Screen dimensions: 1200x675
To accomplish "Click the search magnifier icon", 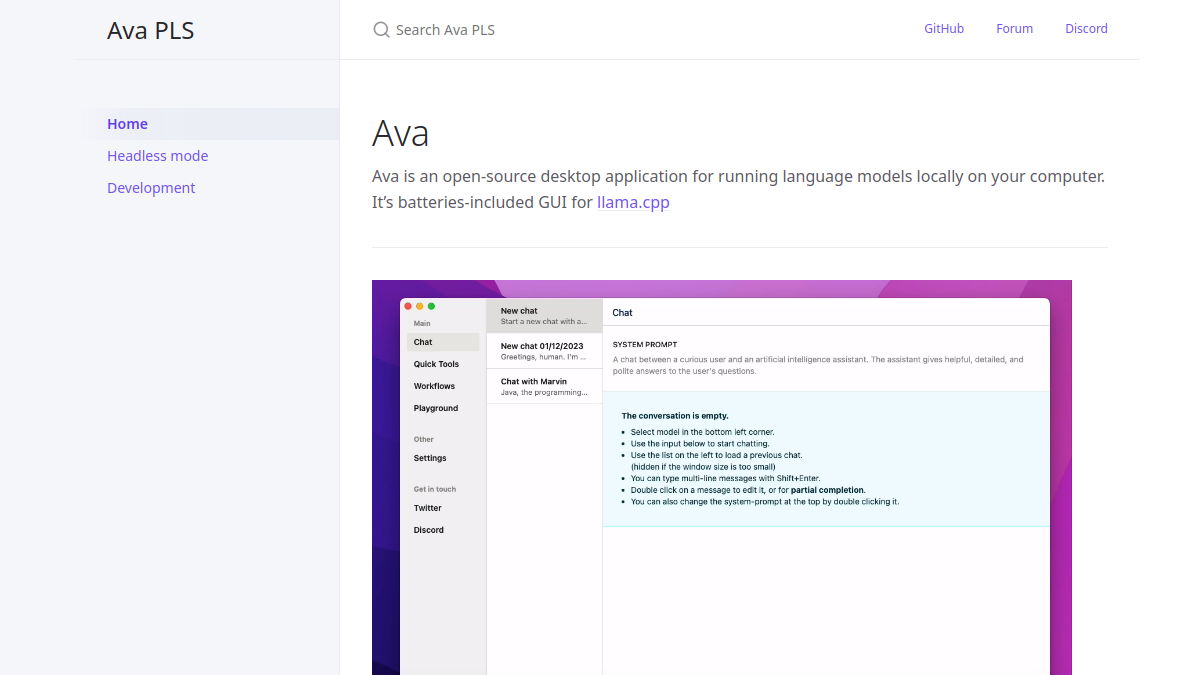I will [381, 30].
